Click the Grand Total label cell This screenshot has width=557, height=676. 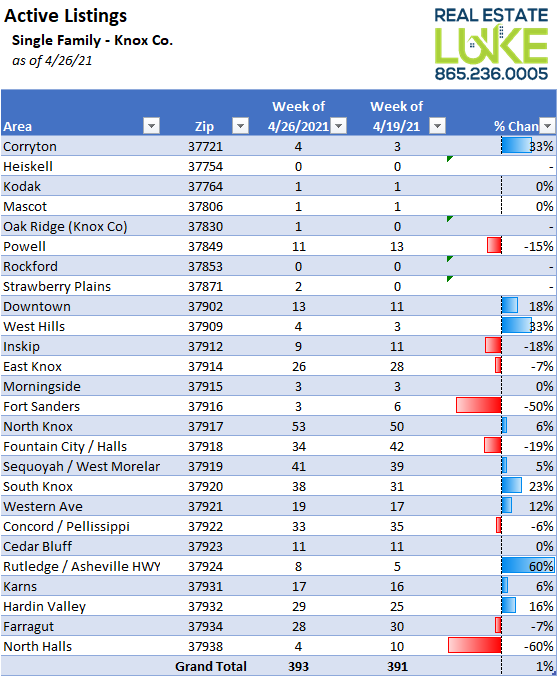coord(211,667)
